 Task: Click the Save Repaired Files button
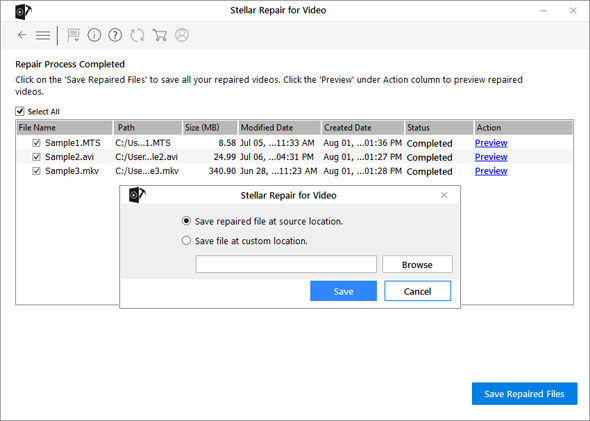(x=525, y=394)
